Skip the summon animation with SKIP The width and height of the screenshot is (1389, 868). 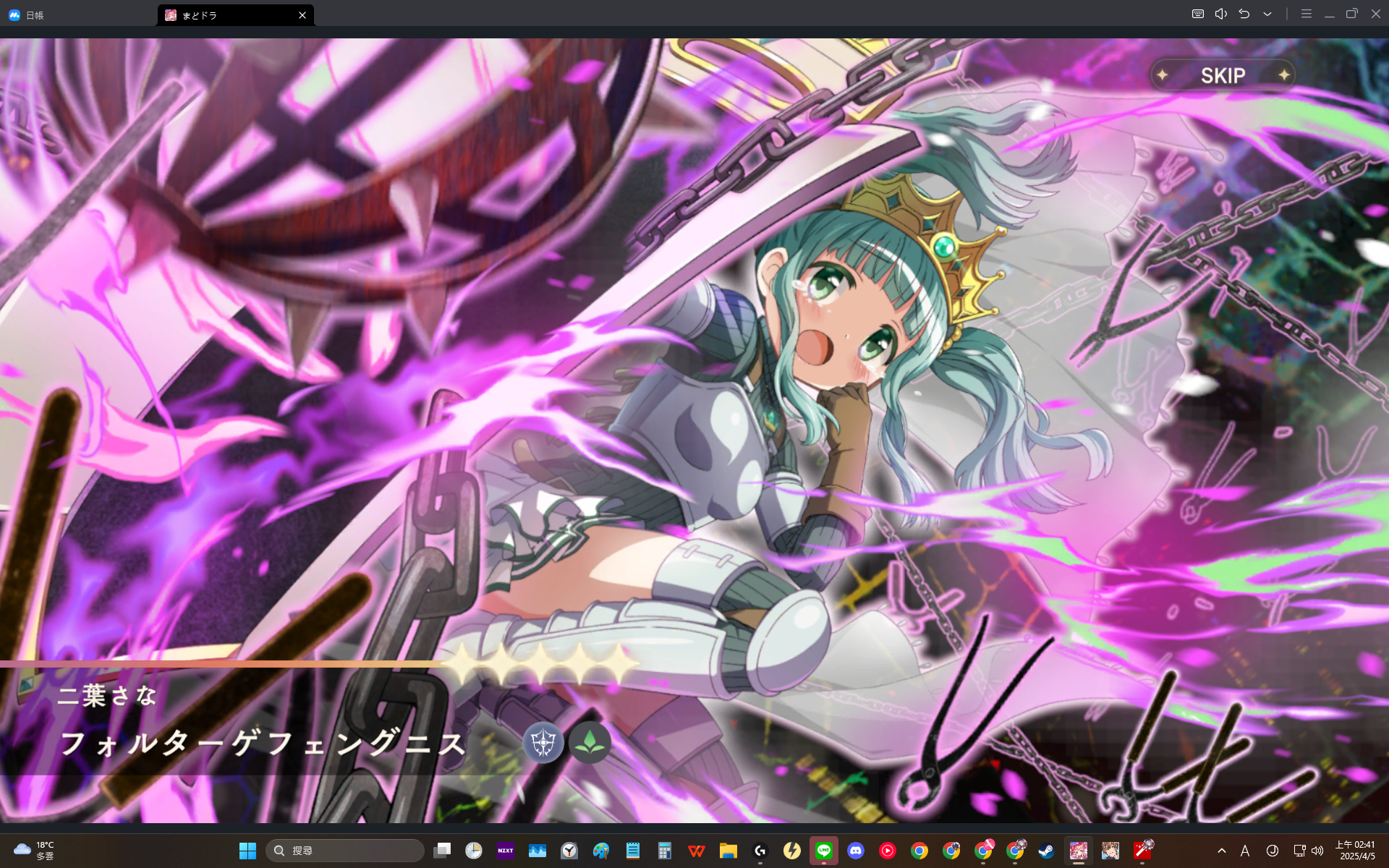pos(1223,75)
